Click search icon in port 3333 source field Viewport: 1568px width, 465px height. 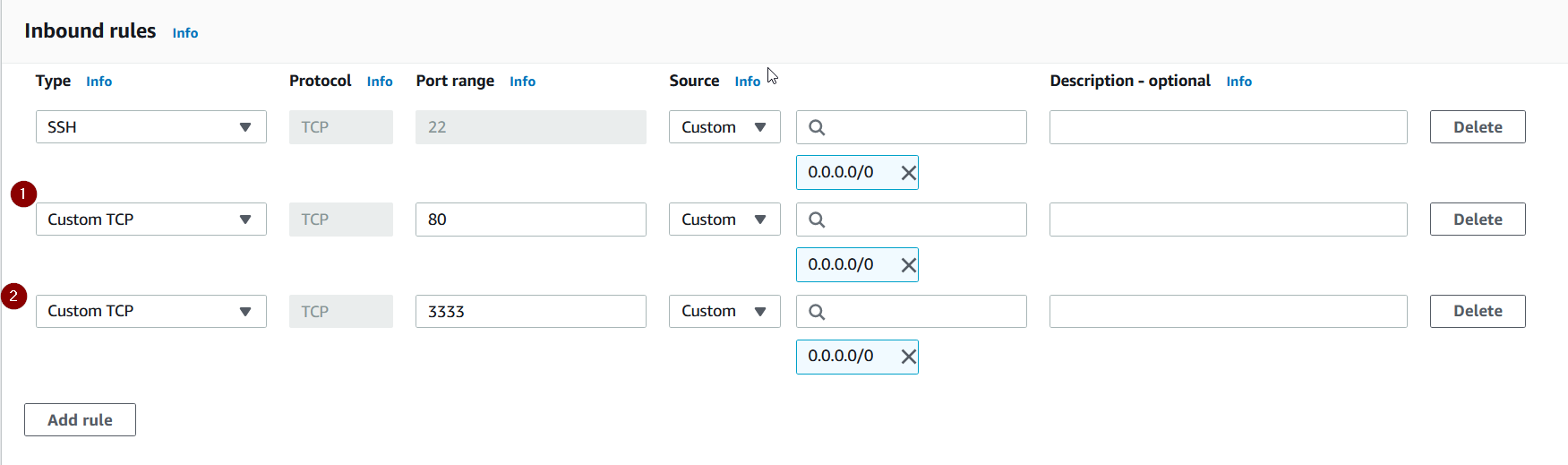[x=817, y=312]
